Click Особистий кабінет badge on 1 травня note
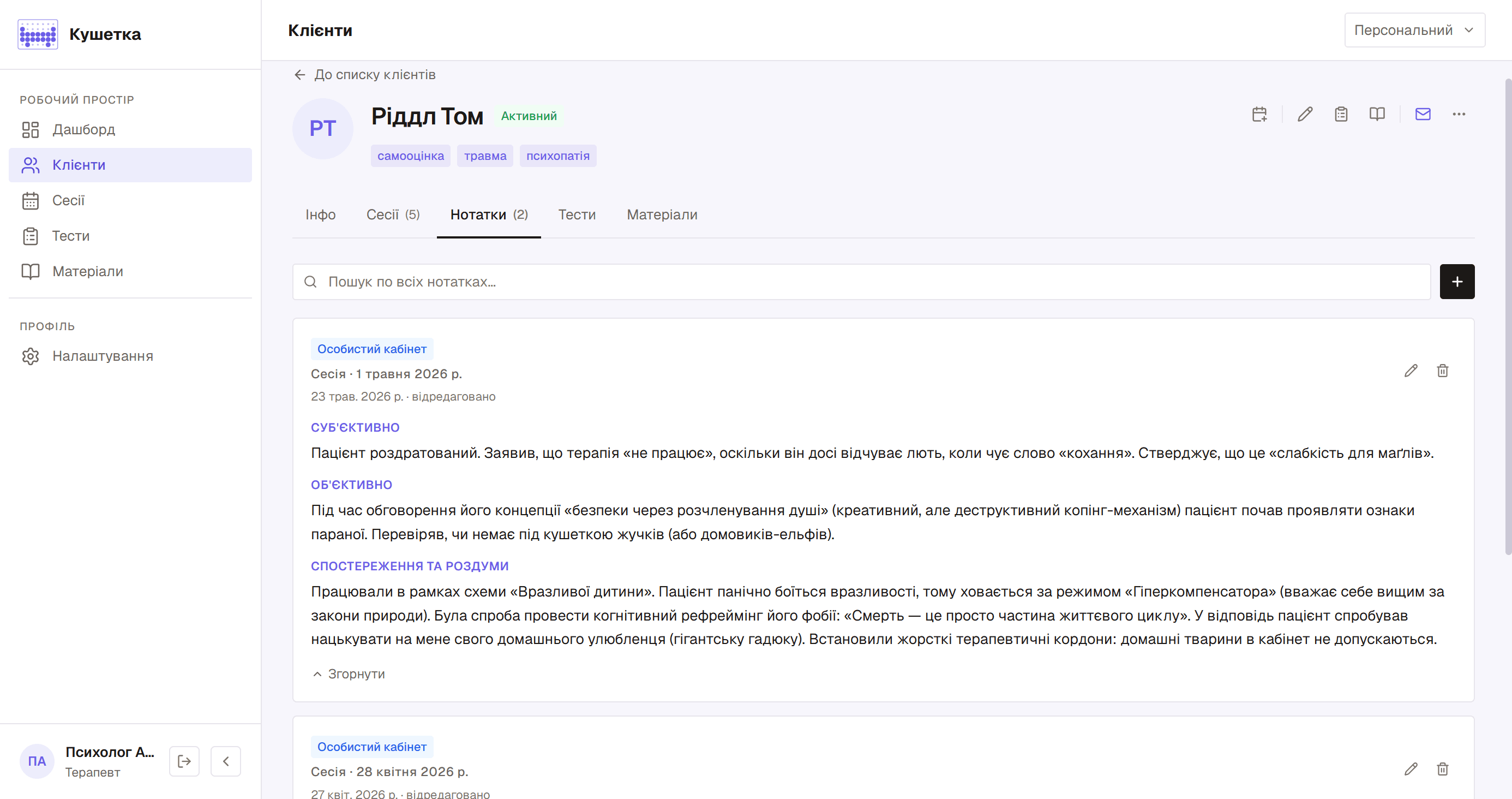This screenshot has height=799, width=1512. (x=372, y=349)
